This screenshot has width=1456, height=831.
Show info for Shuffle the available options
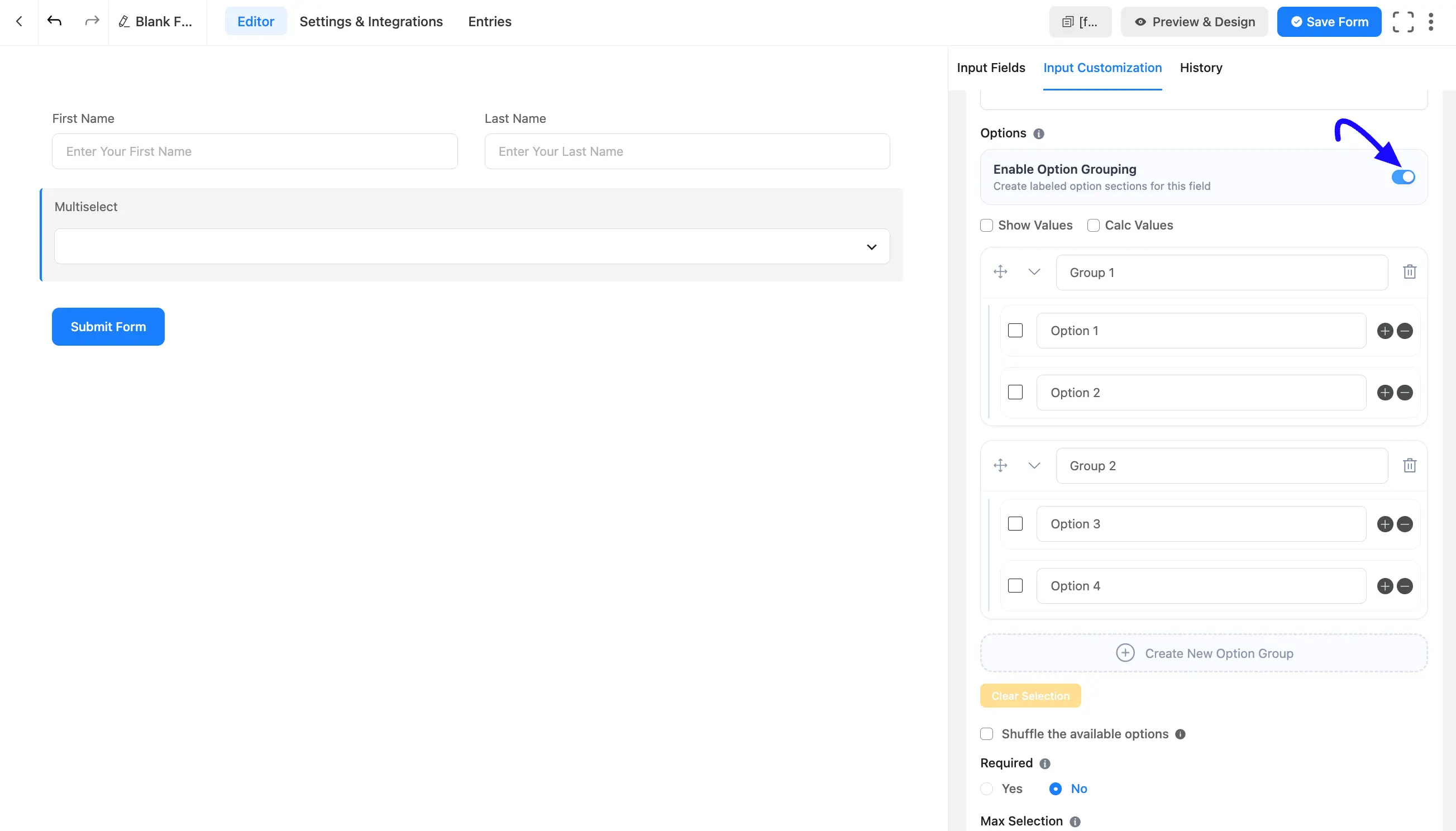coord(1180,734)
